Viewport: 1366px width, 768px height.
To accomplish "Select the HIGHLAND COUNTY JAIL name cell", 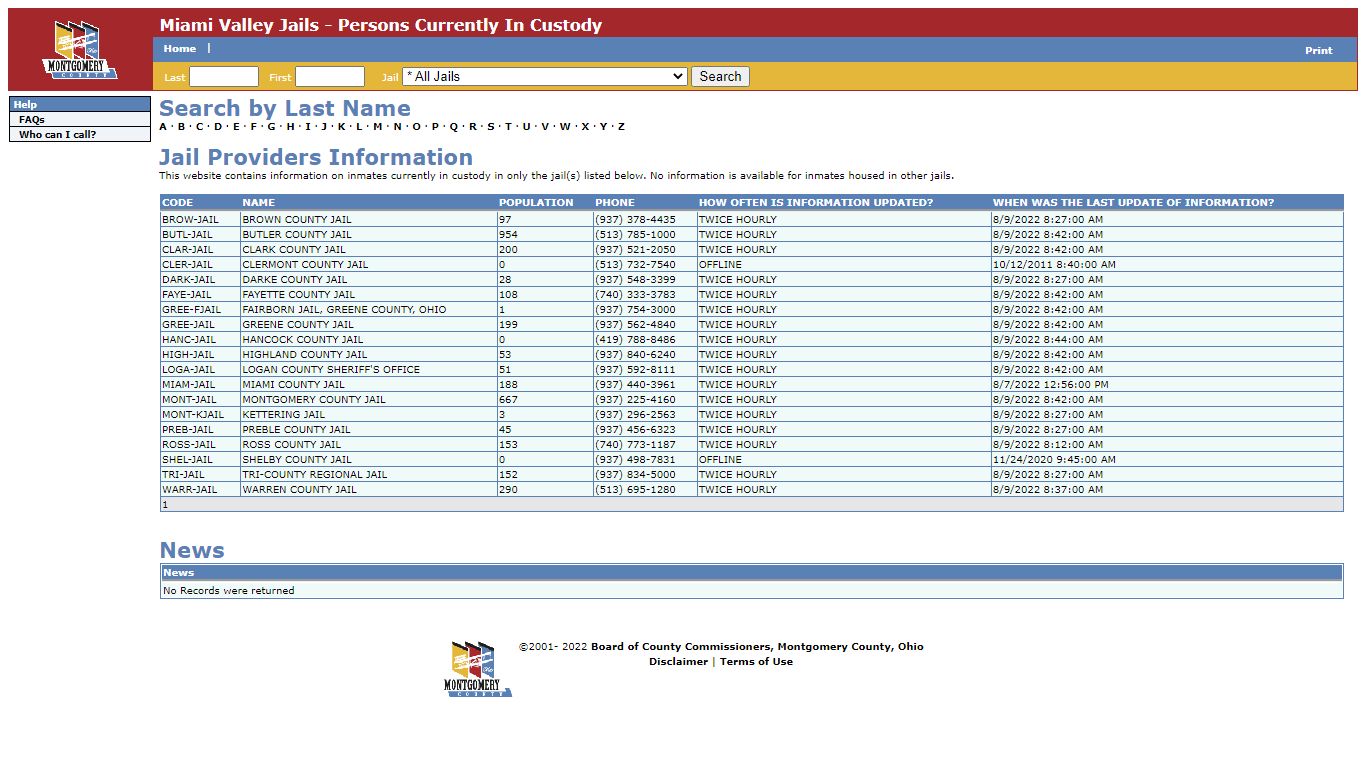I will (x=369, y=354).
